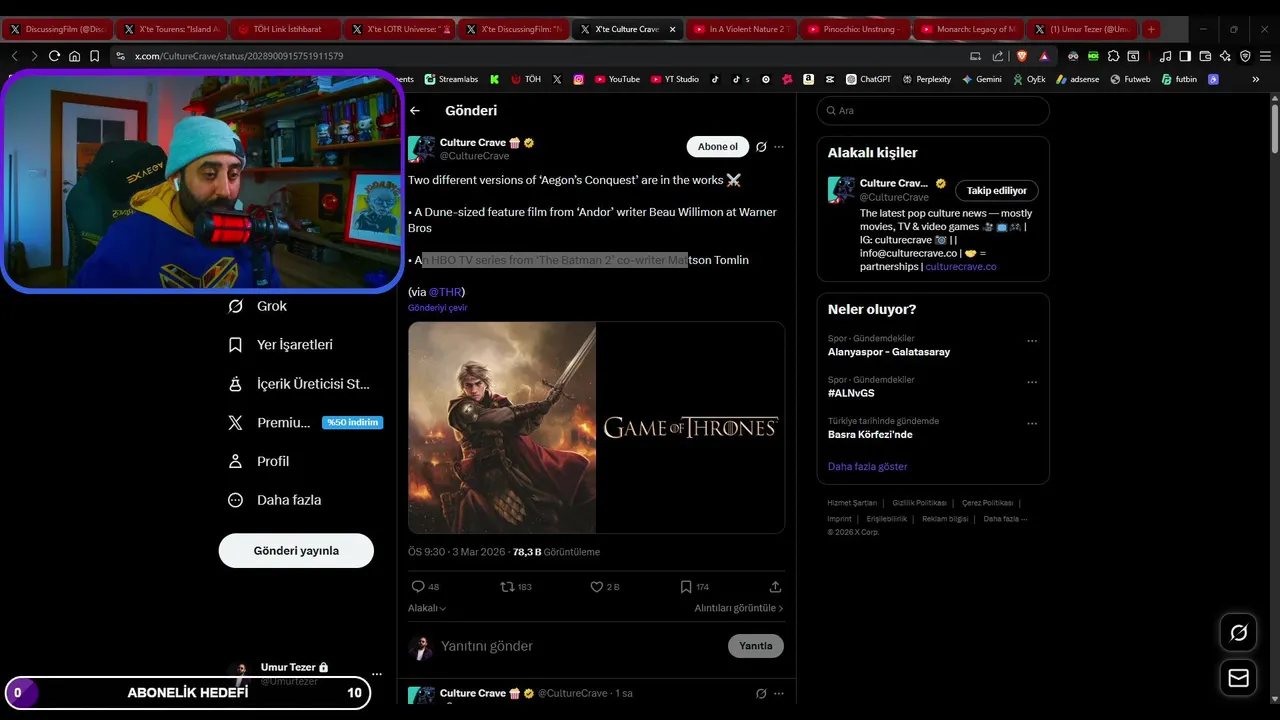Screen dimensions: 1280x720
Task: Open the three-dot menu on main post
Action: coord(779,147)
